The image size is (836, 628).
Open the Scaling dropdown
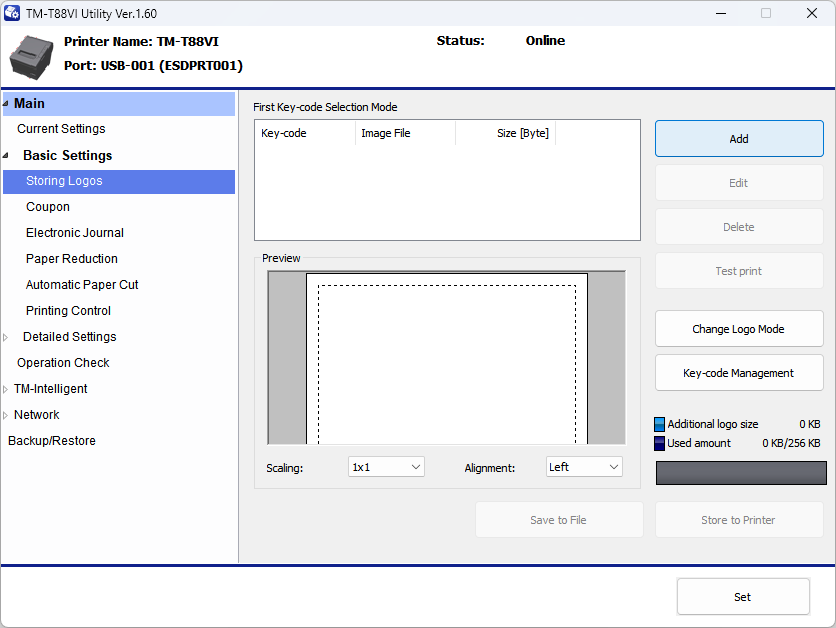pyautogui.click(x=386, y=467)
